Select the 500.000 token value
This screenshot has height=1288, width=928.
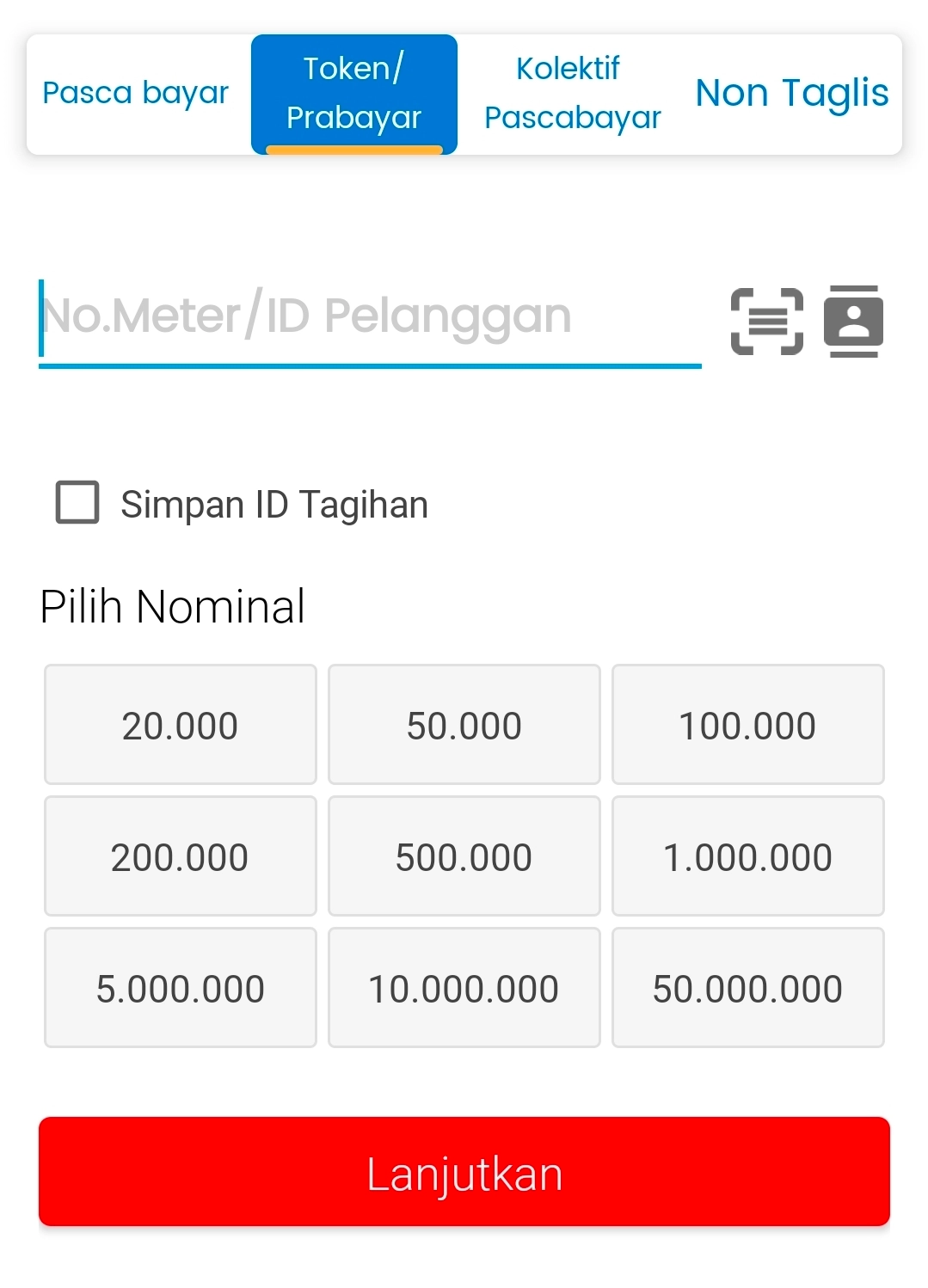point(464,856)
